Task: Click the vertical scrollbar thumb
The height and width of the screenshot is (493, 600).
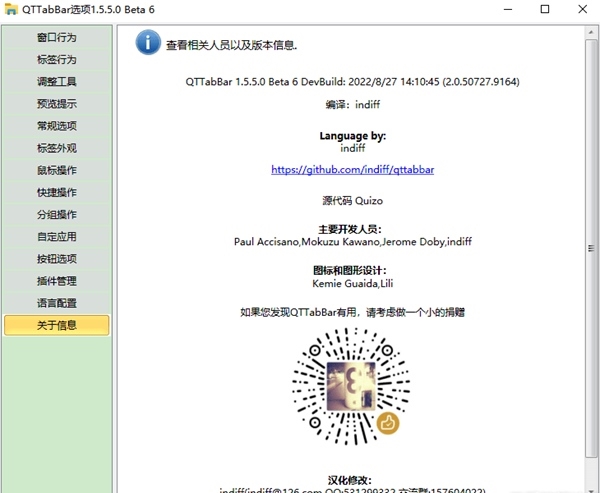Action: pyautogui.click(x=591, y=248)
